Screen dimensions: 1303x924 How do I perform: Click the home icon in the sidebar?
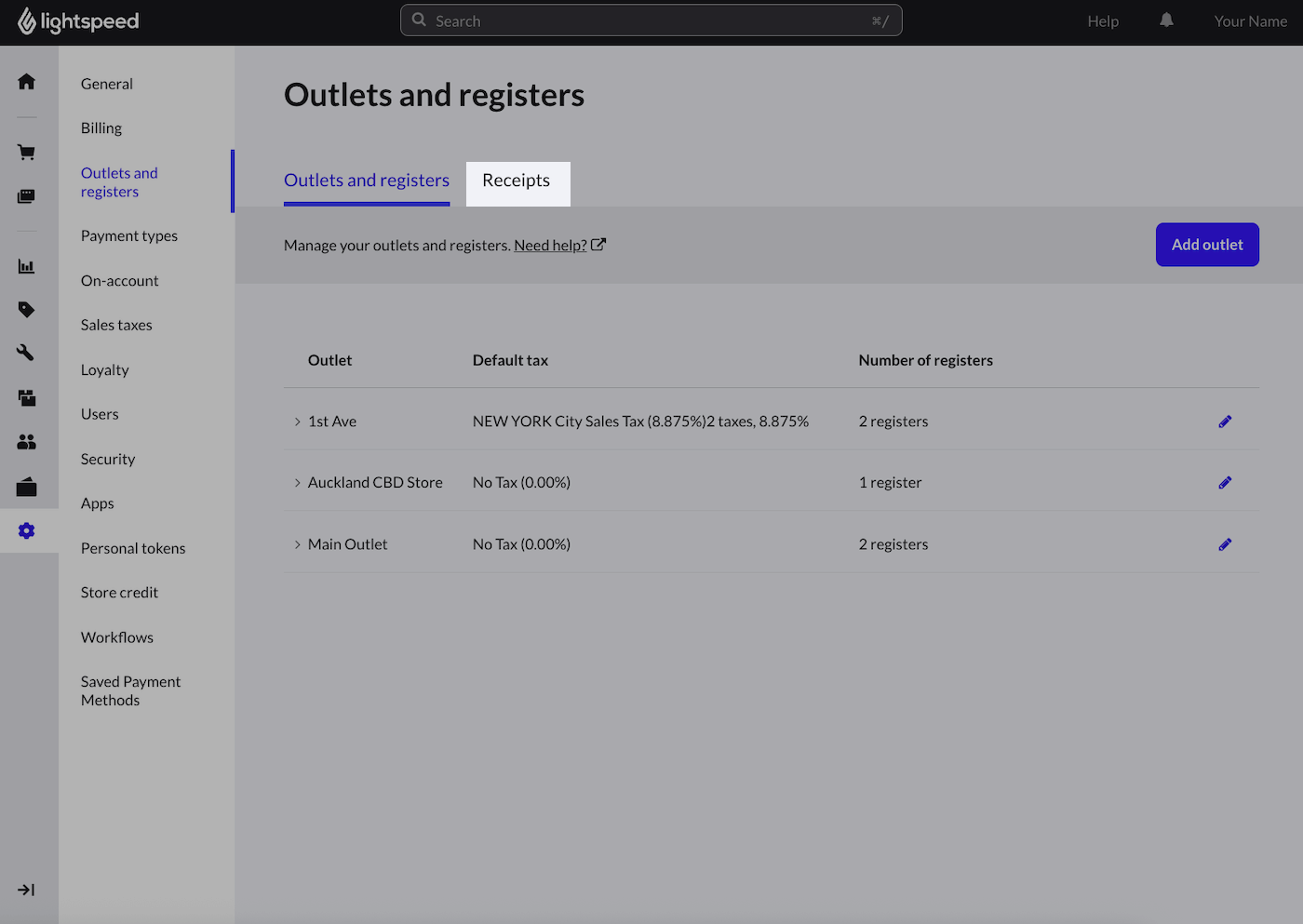click(27, 82)
